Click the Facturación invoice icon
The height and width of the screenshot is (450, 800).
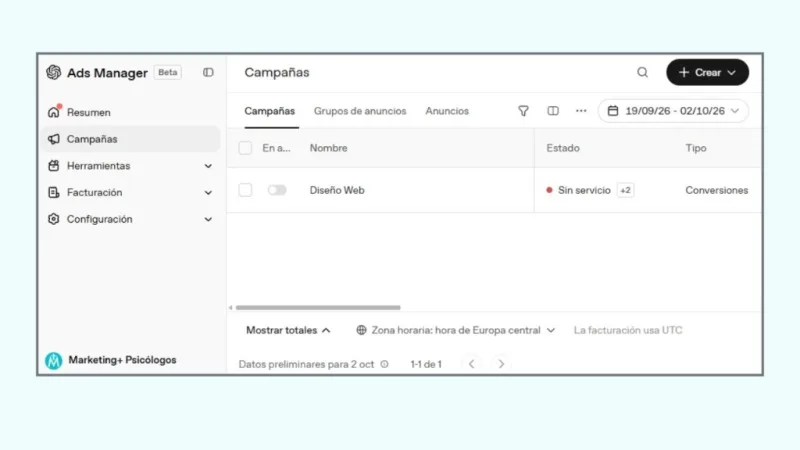click(54, 192)
